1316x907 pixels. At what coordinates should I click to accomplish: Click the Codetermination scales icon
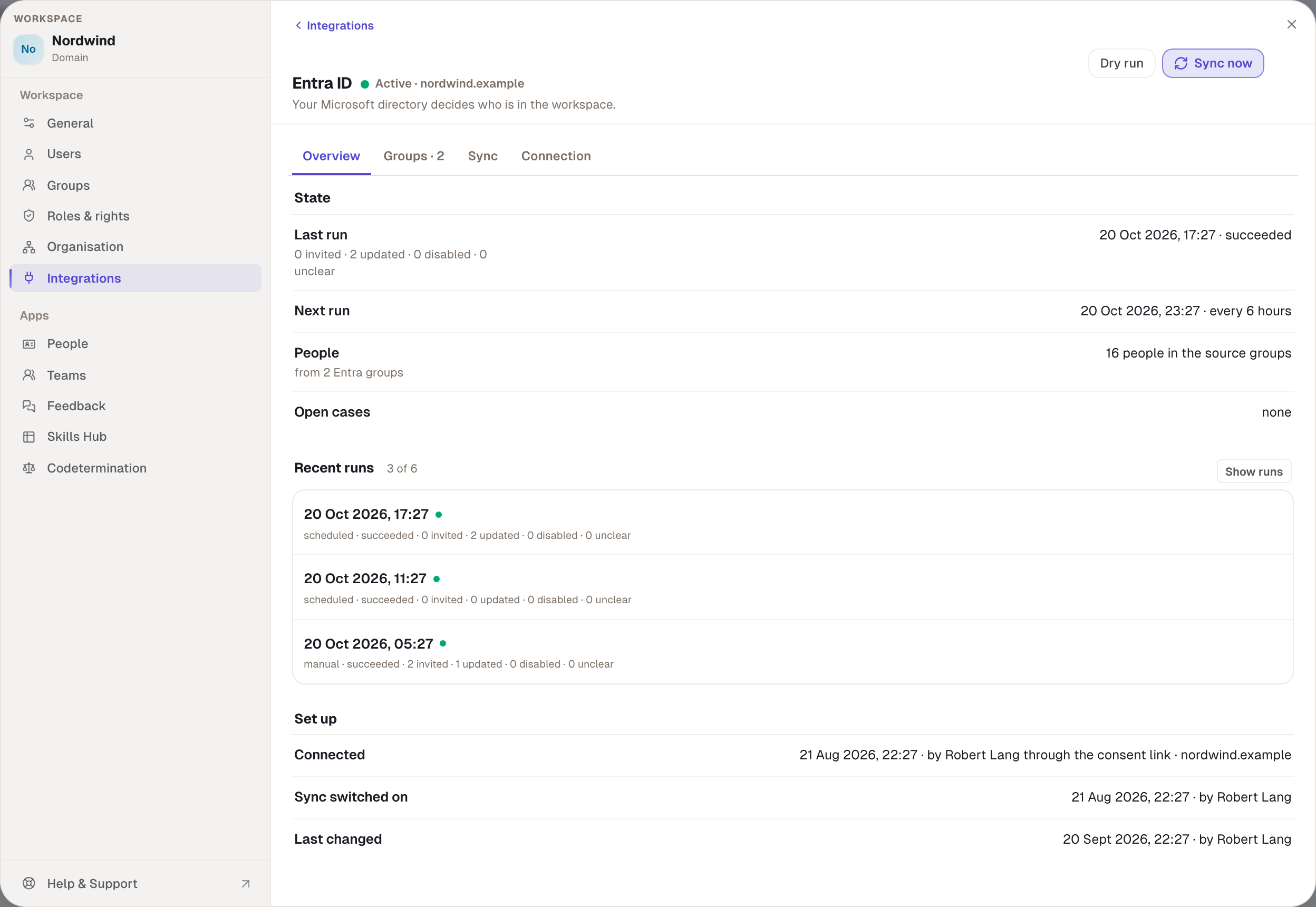[x=29, y=468]
